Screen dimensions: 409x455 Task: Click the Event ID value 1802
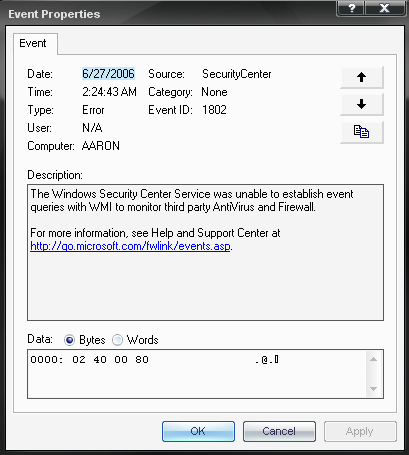214,110
